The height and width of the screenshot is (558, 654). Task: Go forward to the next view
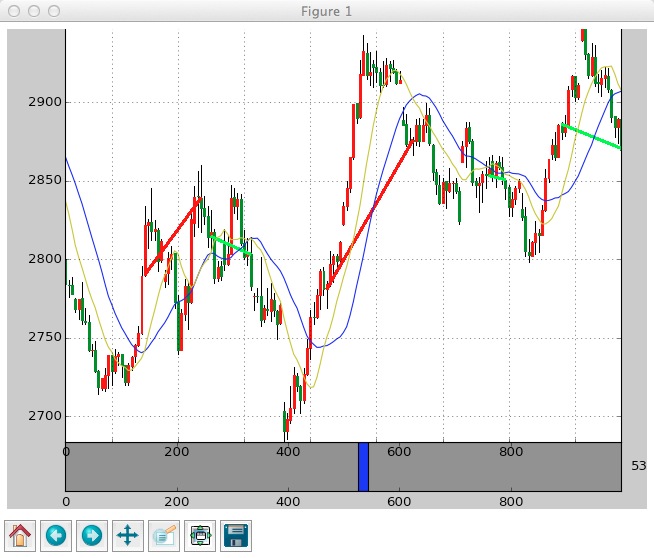point(92,535)
